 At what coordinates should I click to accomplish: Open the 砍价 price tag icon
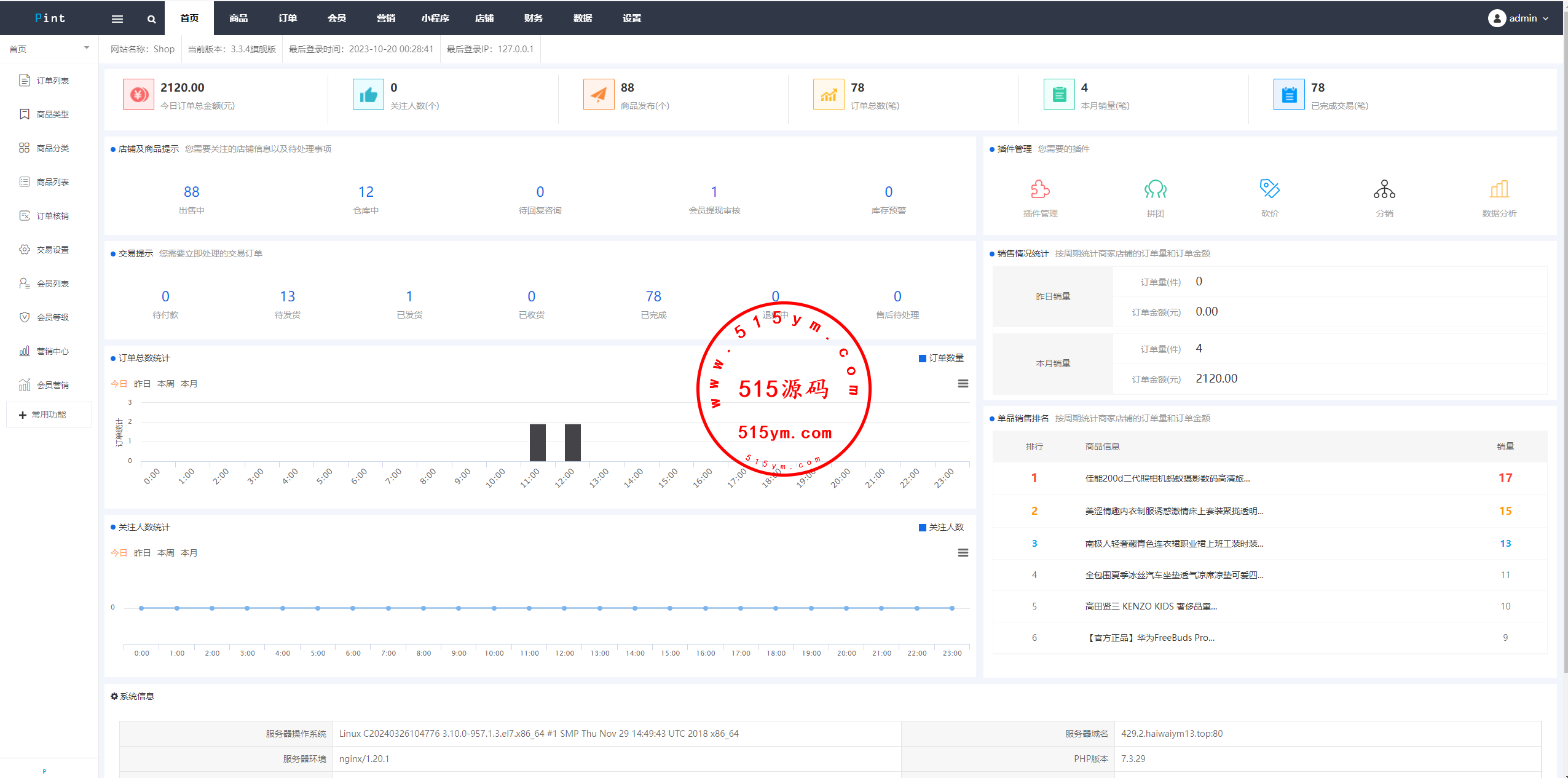pyautogui.click(x=1269, y=189)
